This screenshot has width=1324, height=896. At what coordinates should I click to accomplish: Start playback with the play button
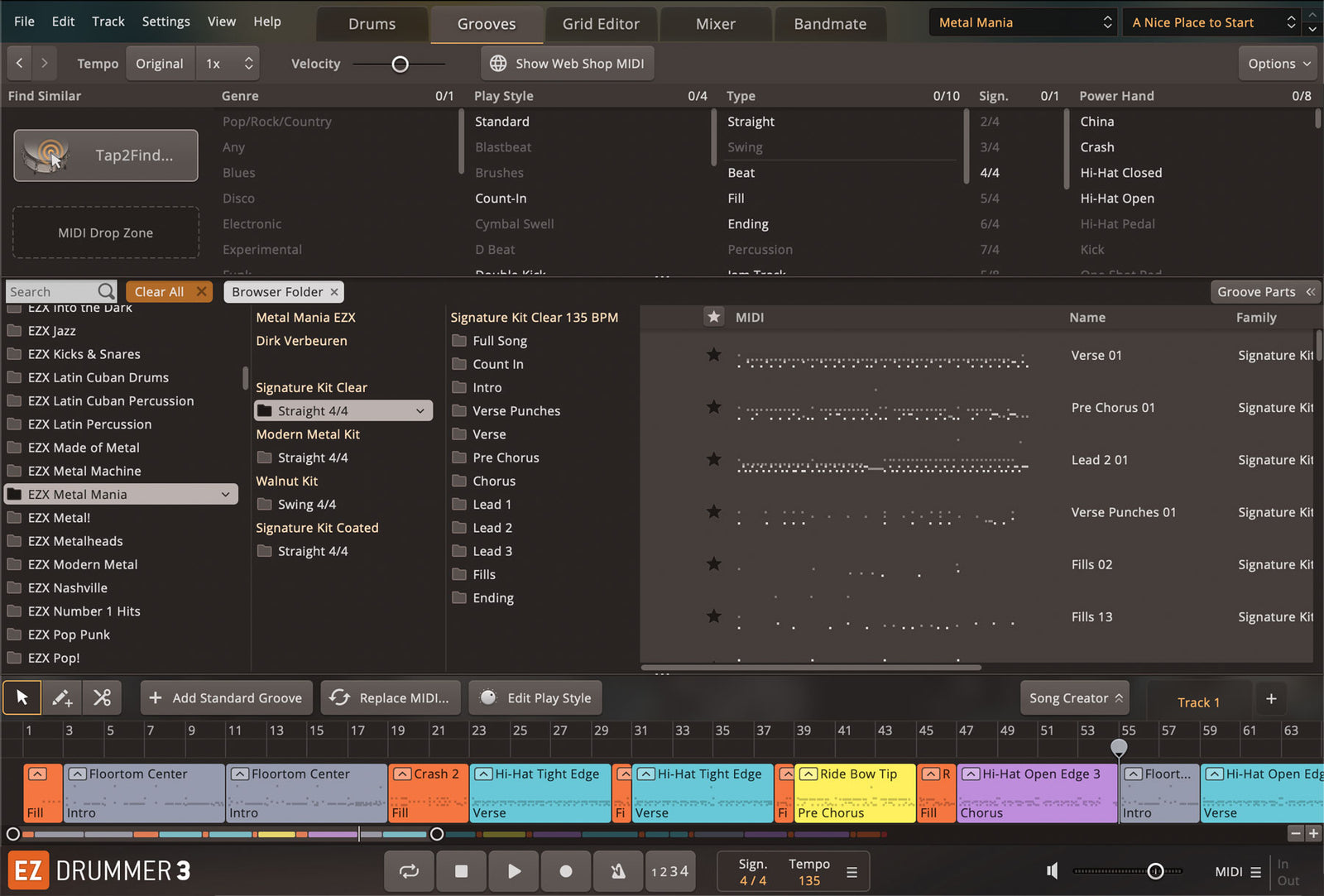pos(514,871)
